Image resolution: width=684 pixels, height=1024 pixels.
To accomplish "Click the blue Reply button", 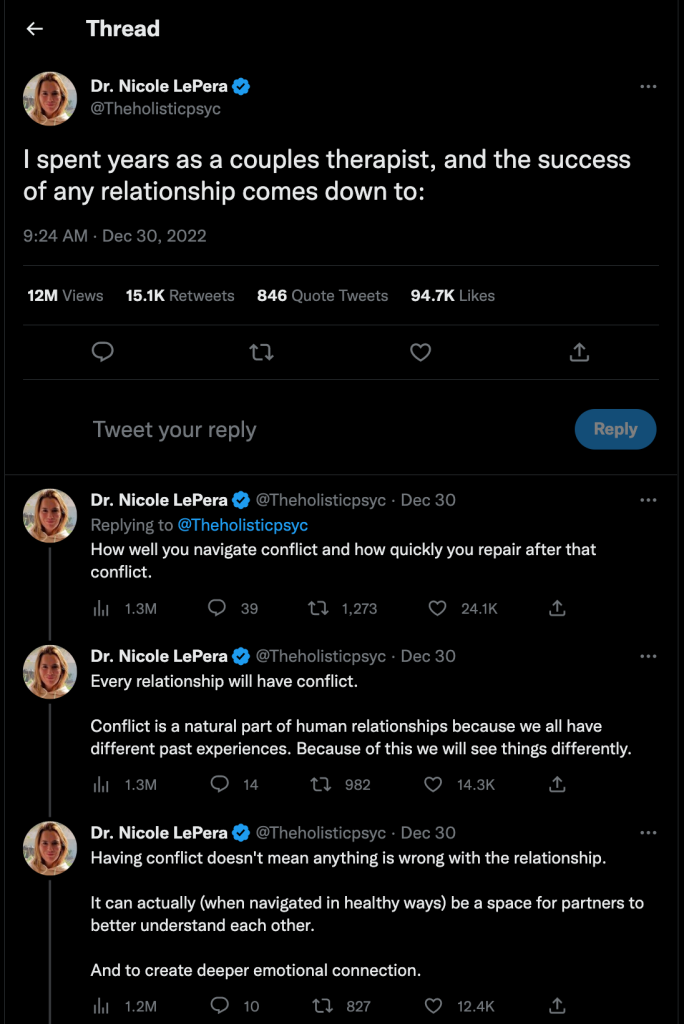I will (615, 429).
